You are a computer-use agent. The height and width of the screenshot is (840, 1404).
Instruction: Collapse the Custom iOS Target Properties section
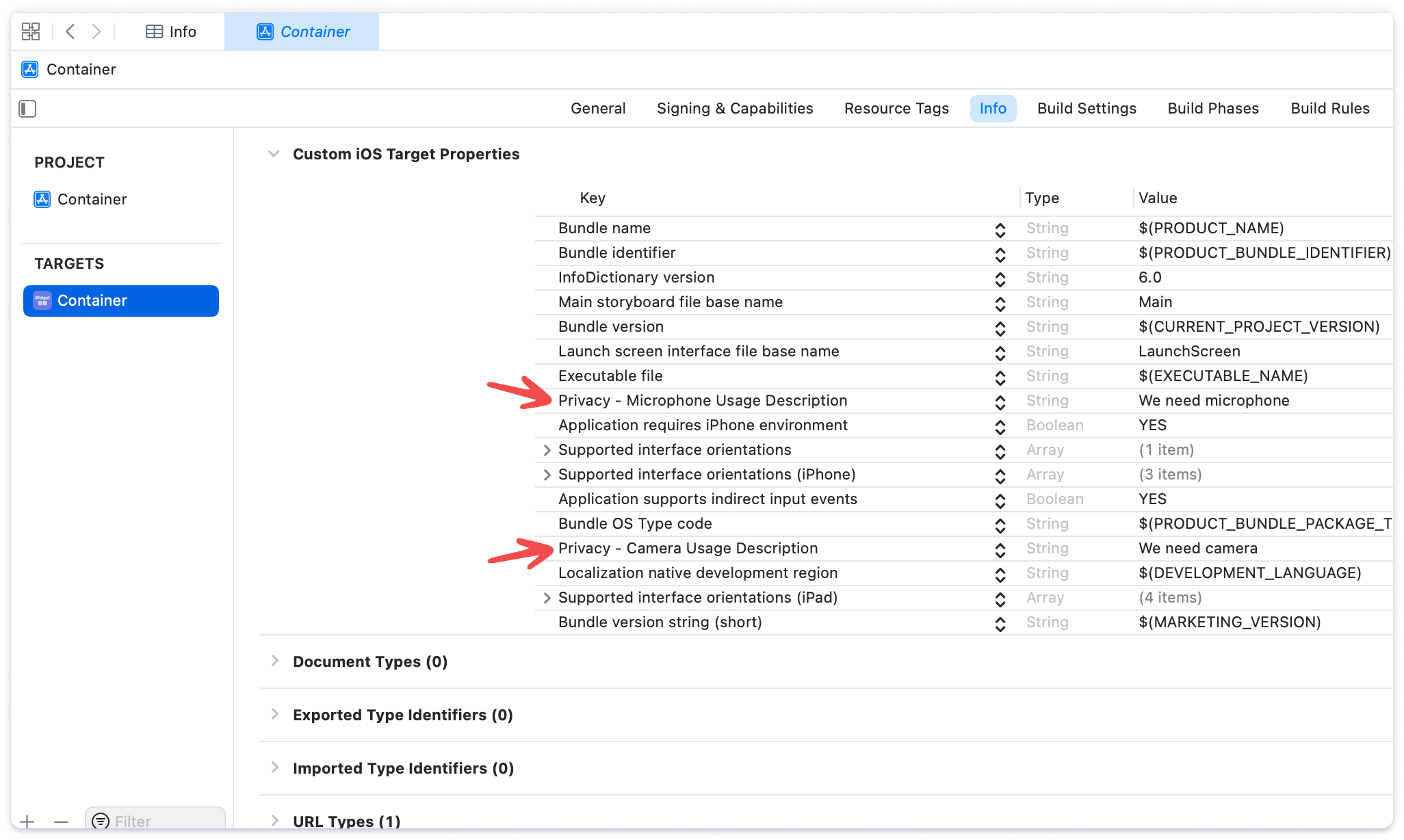(x=274, y=154)
